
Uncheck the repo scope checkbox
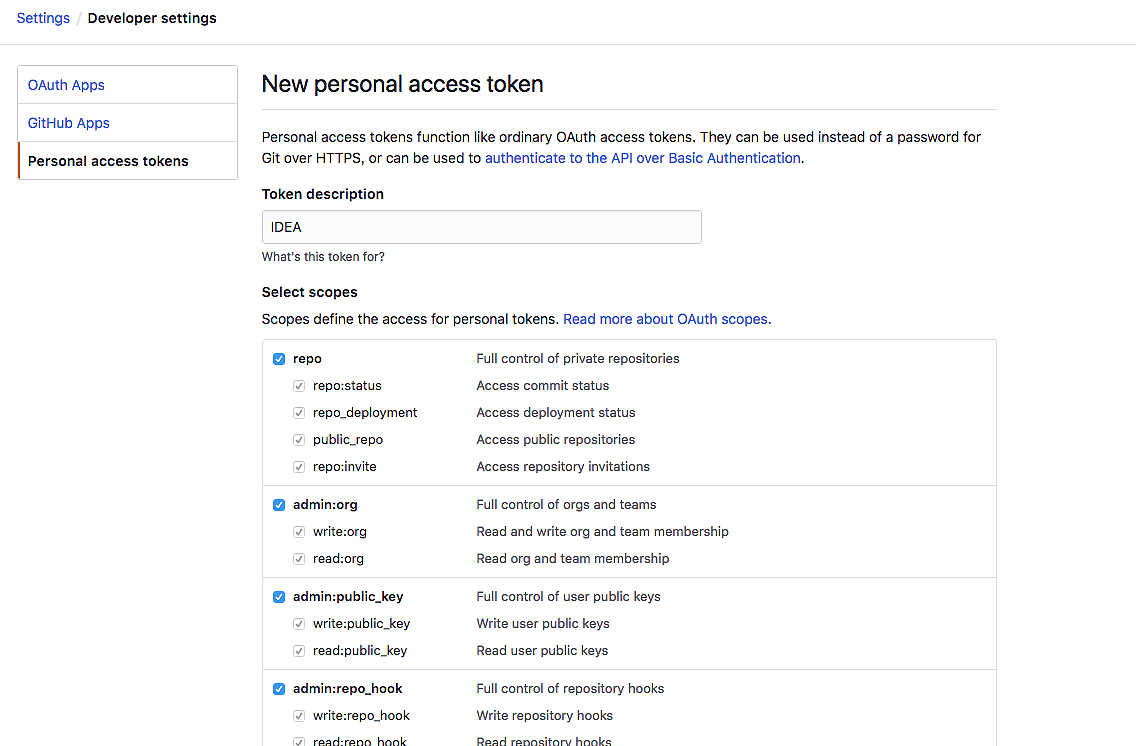click(279, 359)
